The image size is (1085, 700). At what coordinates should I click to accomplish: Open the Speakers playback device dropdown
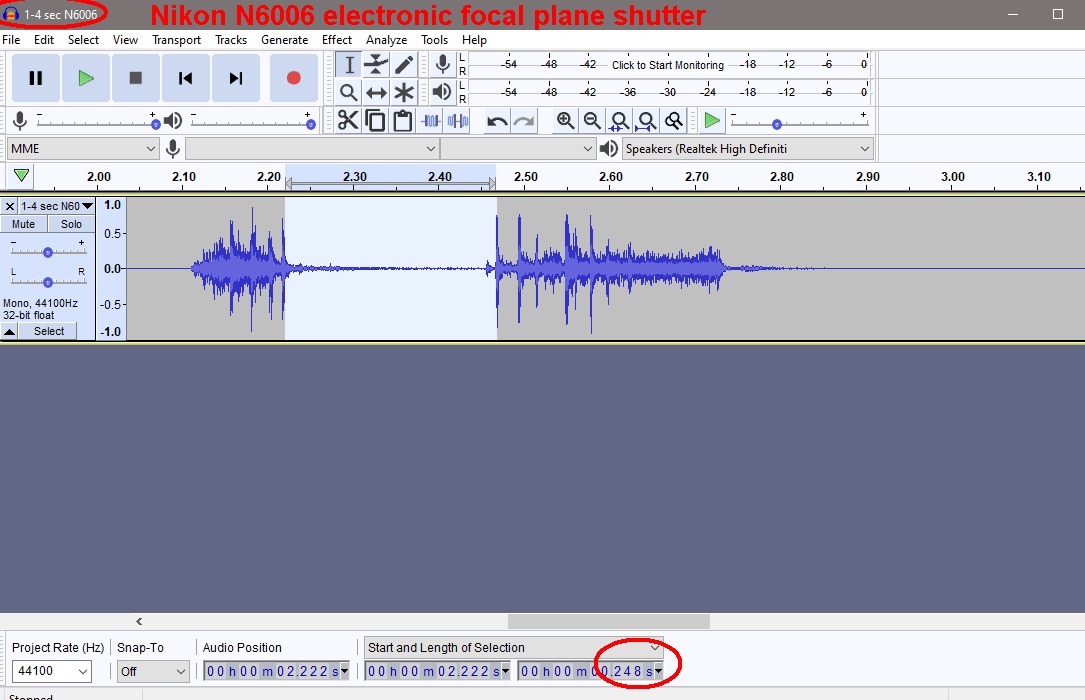click(747, 149)
